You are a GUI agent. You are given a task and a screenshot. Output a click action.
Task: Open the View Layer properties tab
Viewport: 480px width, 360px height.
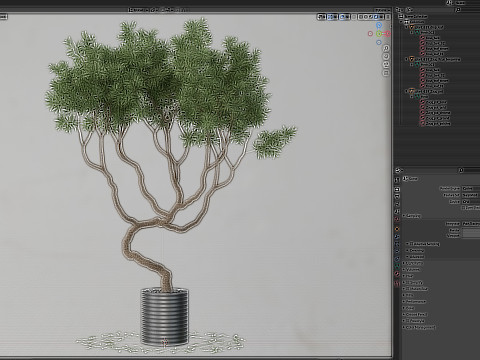point(397,204)
